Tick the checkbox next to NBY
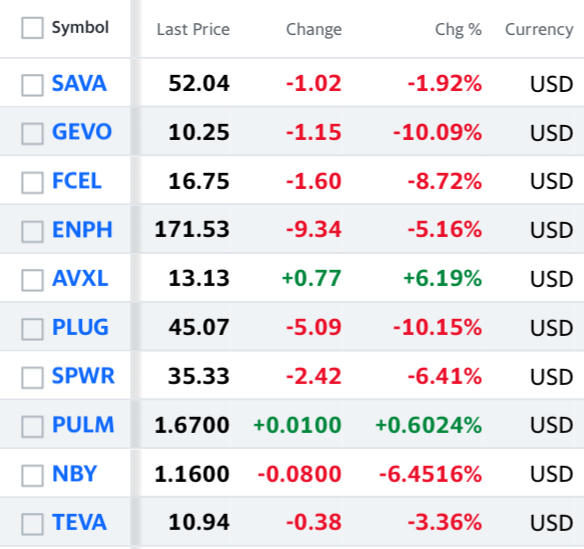This screenshot has width=584, height=549. click(32, 476)
